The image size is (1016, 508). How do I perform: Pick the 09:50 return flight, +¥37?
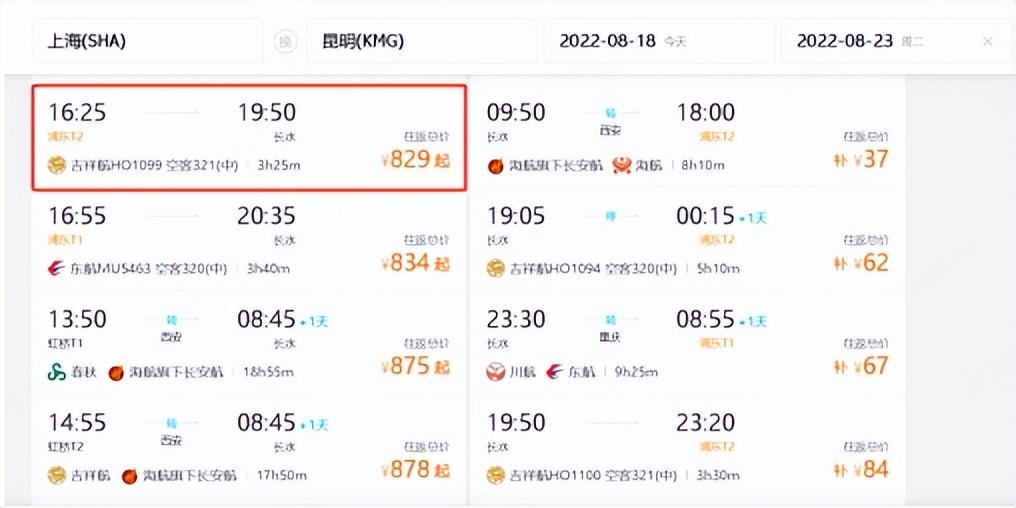(687, 136)
